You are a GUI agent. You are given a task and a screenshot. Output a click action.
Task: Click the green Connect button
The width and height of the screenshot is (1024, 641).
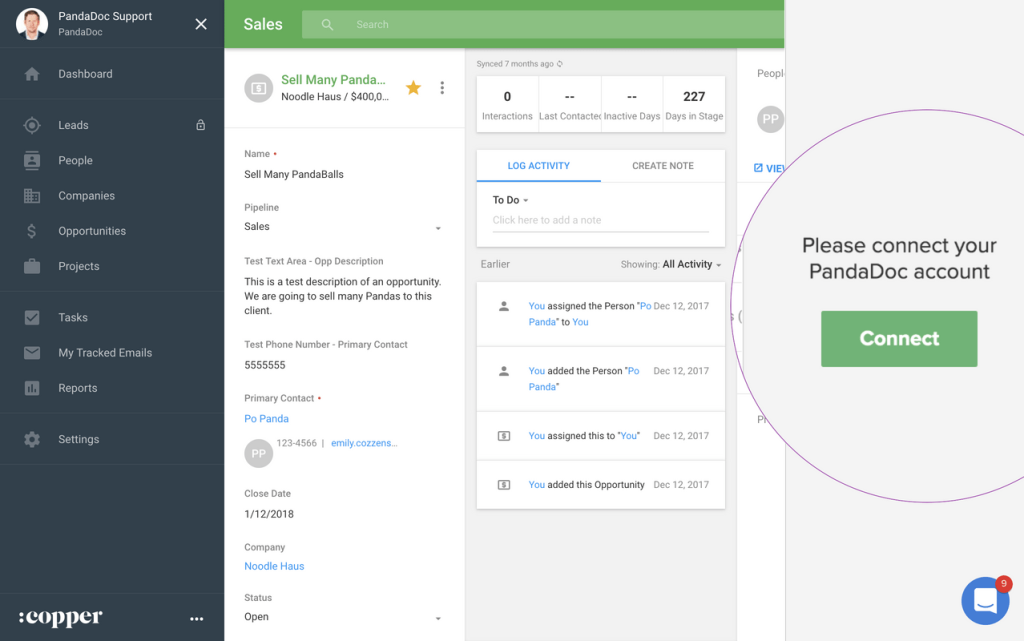[898, 338]
